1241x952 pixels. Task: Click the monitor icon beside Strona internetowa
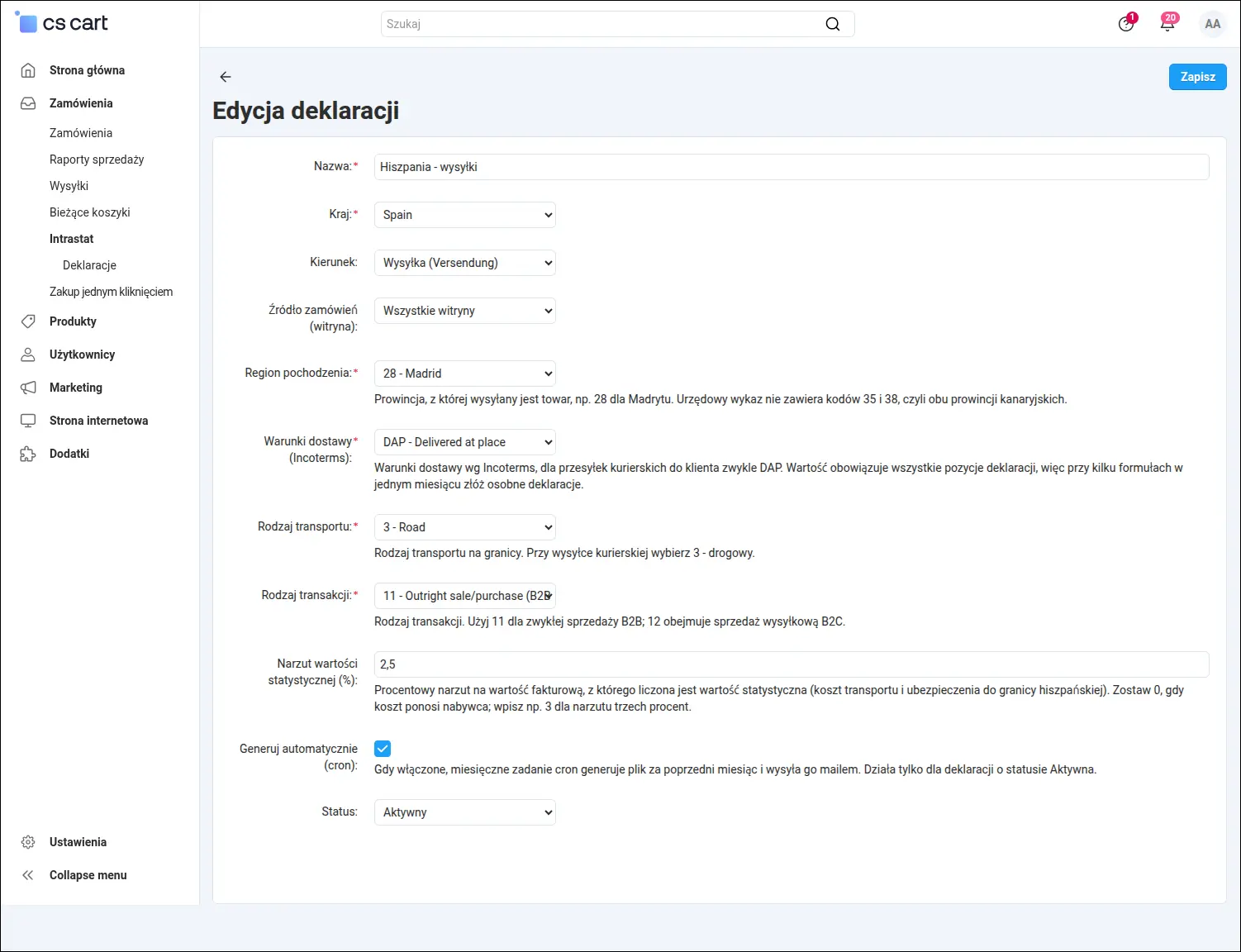(x=28, y=421)
